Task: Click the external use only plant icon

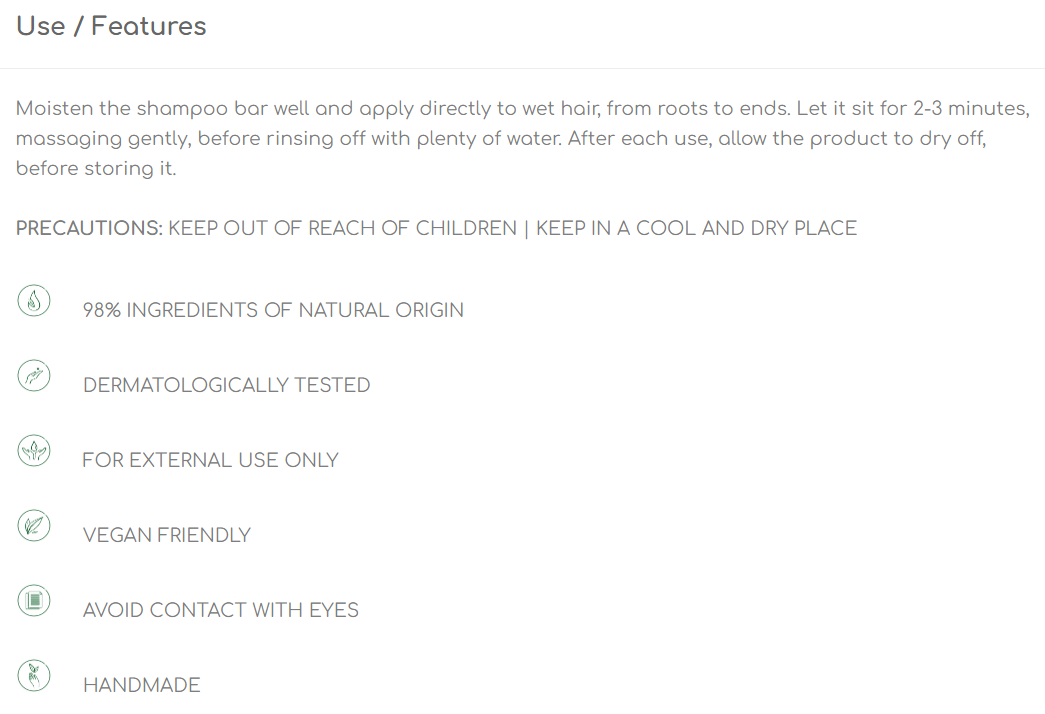Action: coord(34,451)
